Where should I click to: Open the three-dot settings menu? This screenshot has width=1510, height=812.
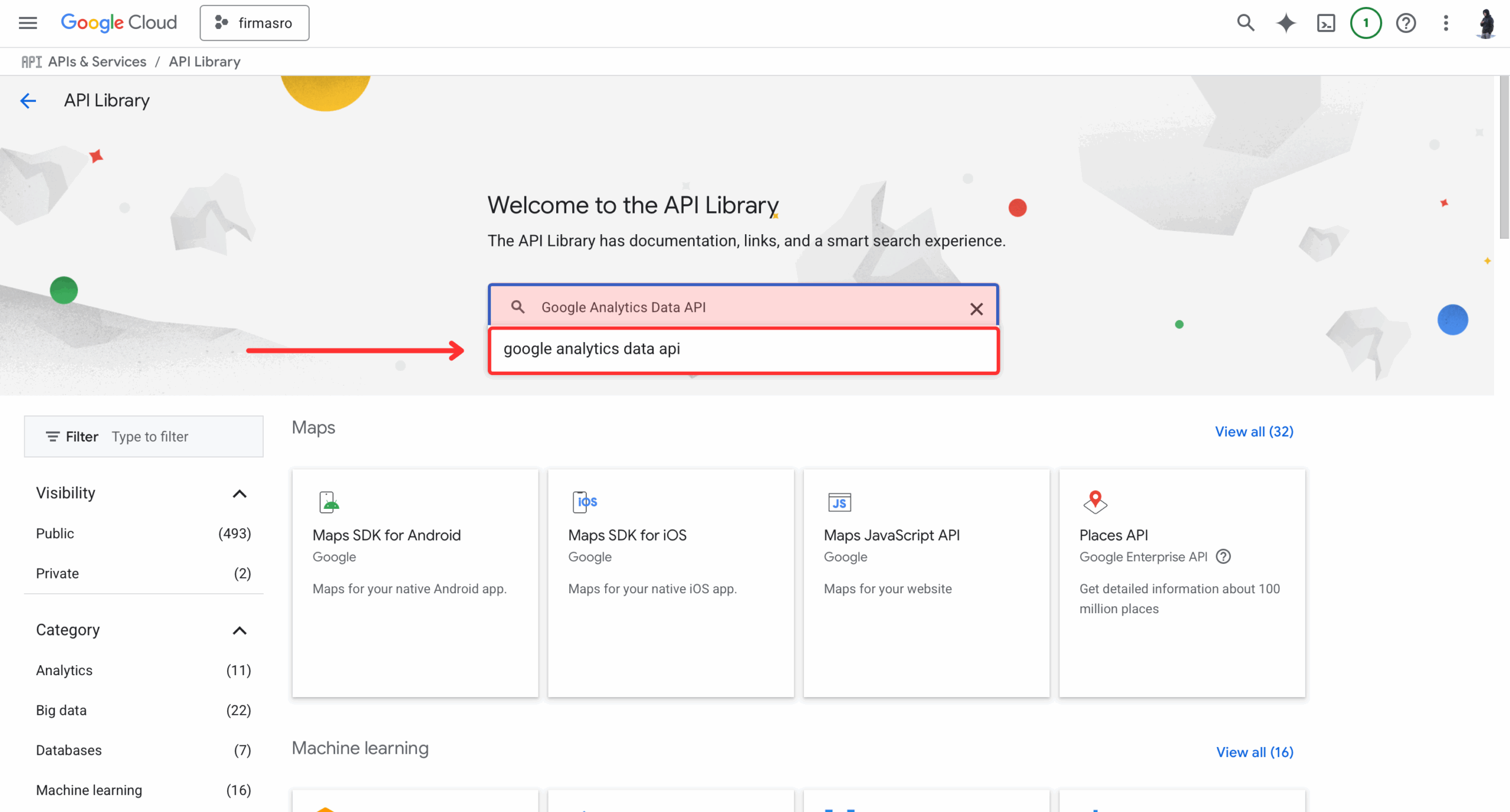tap(1446, 23)
